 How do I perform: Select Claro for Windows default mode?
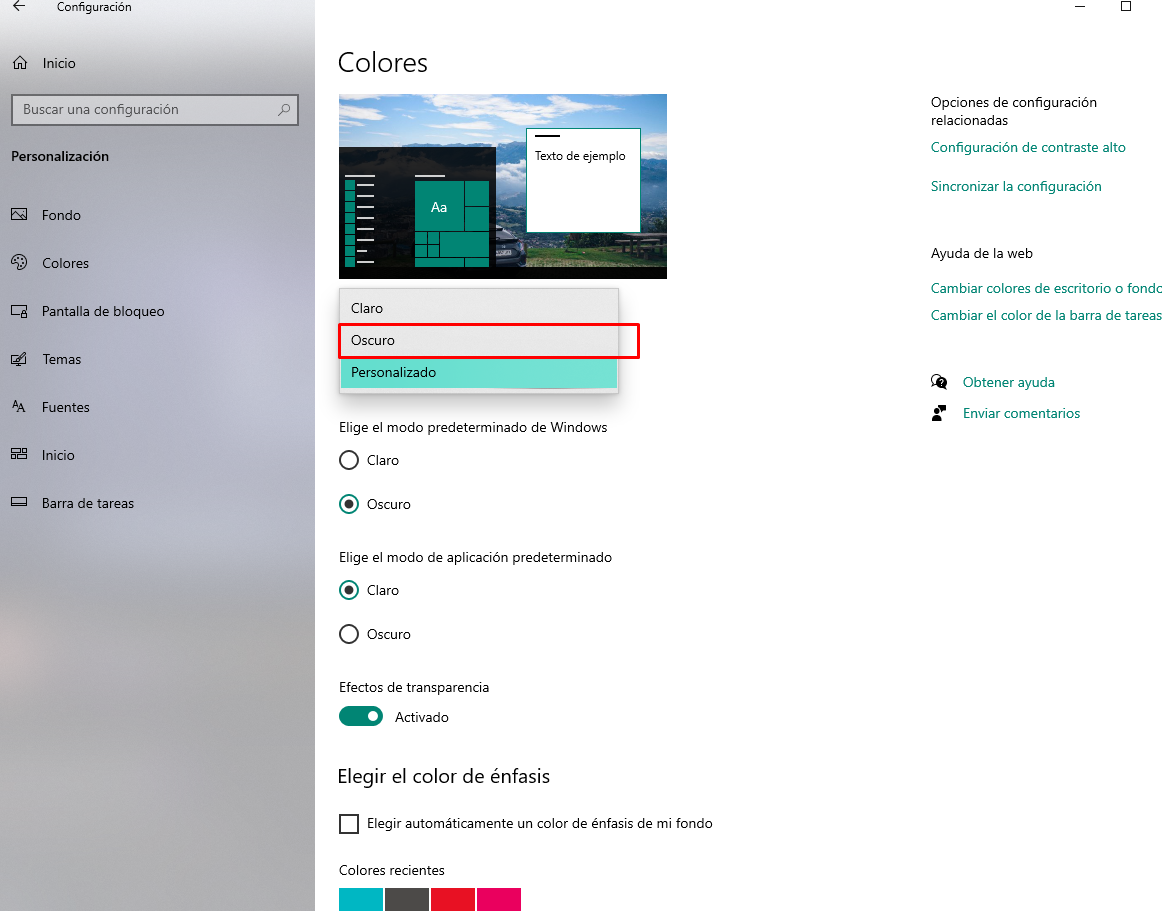click(x=349, y=460)
